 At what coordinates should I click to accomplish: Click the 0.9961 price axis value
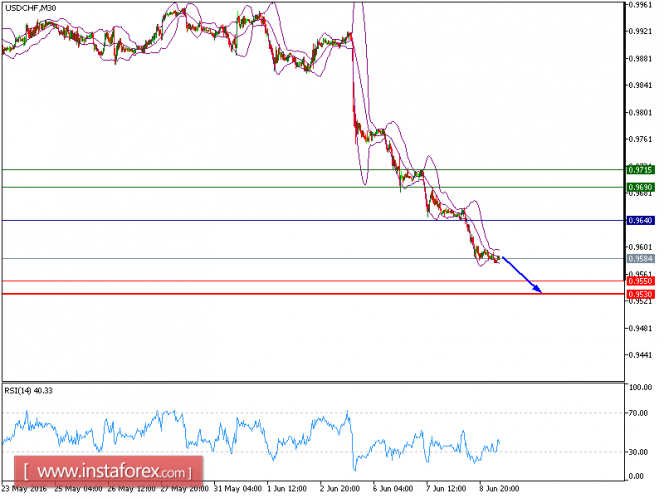pyautogui.click(x=640, y=5)
